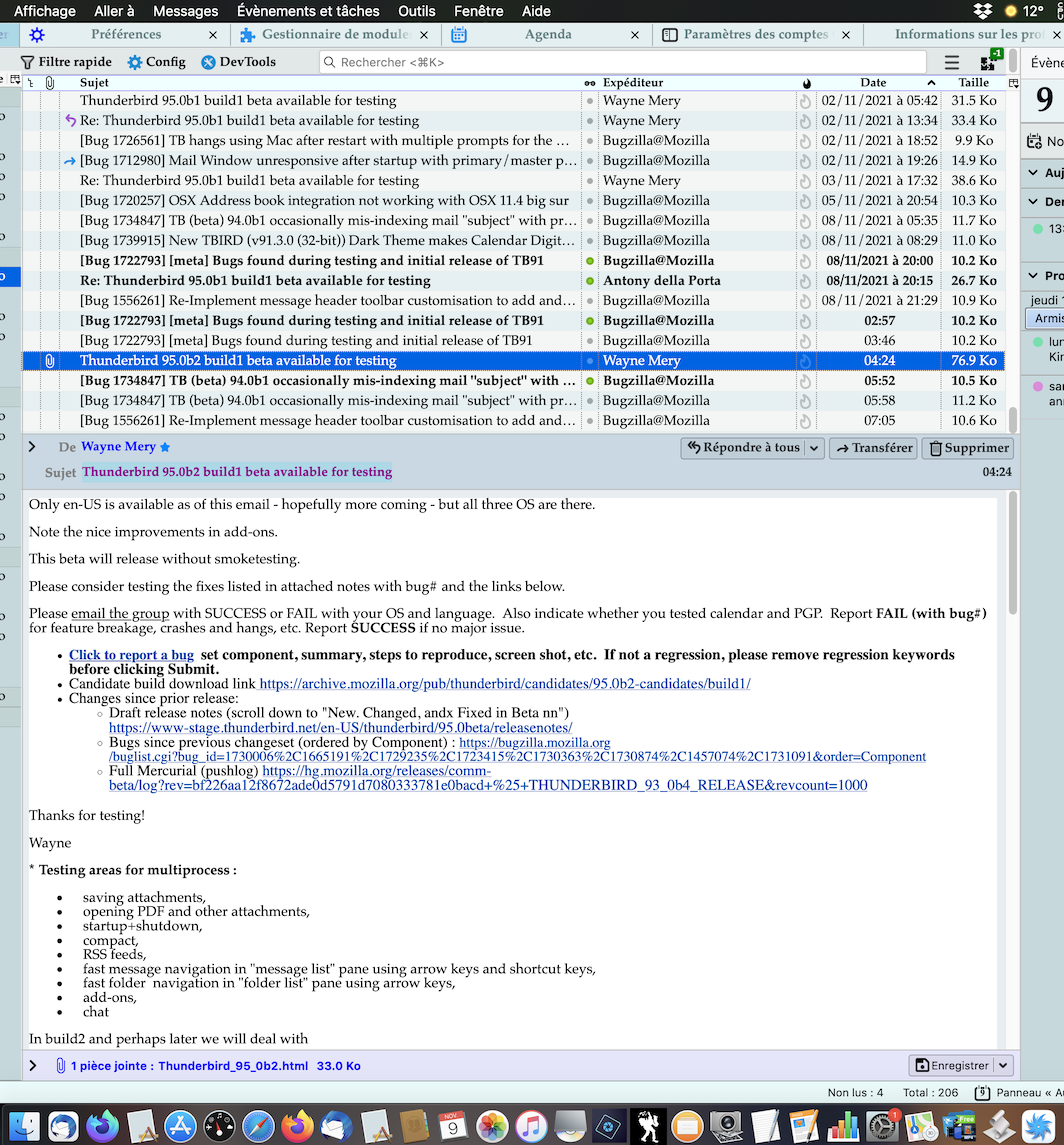Toggle read dot on the 05:52 Bug 1734847 message
Screen dimensions: 1064x1145
click(x=590, y=381)
